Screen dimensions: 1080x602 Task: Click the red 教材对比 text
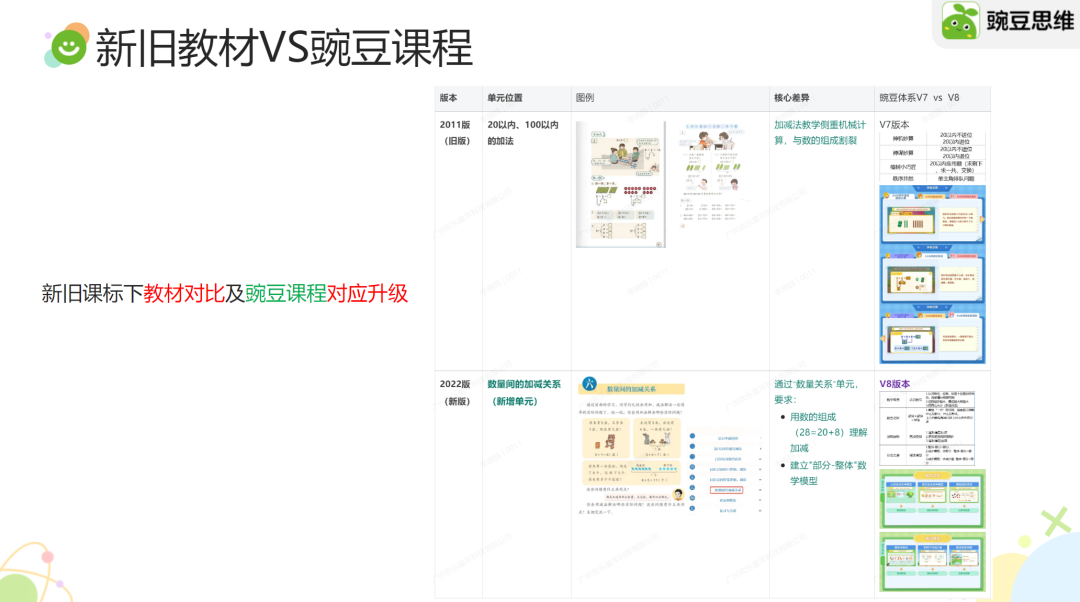[x=184, y=293]
